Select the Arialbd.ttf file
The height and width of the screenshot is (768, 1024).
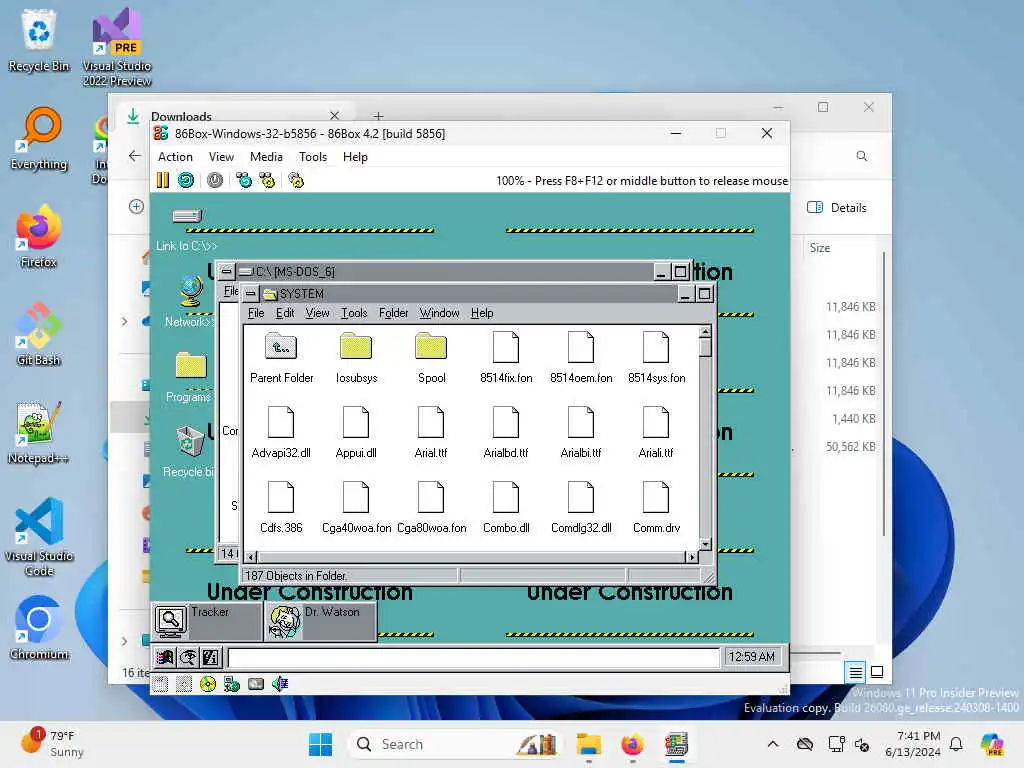click(506, 432)
